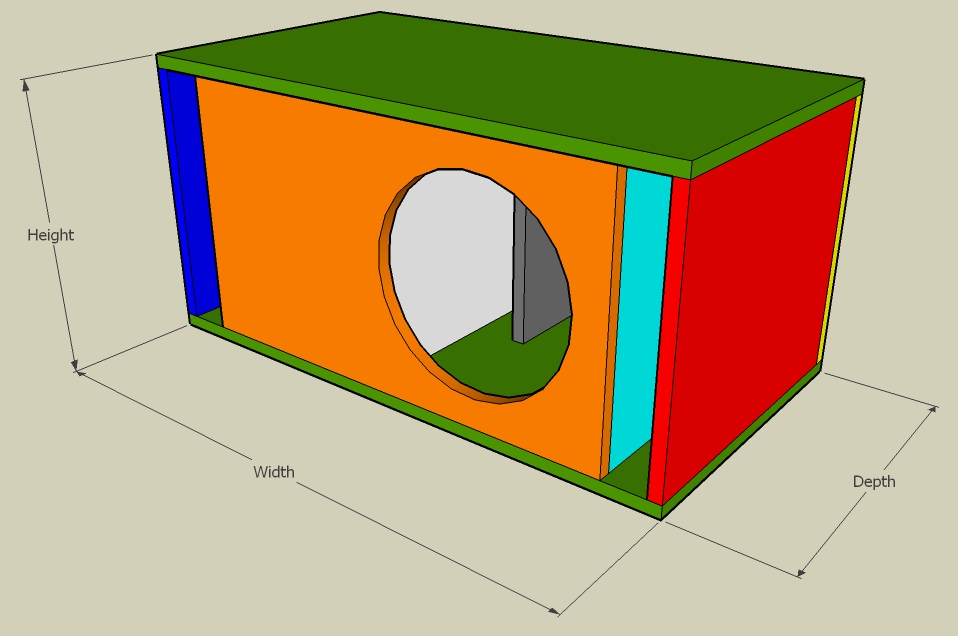Screen dimensions: 958x636
Task: Click the light green top panel front edge
Action: tap(420, 113)
